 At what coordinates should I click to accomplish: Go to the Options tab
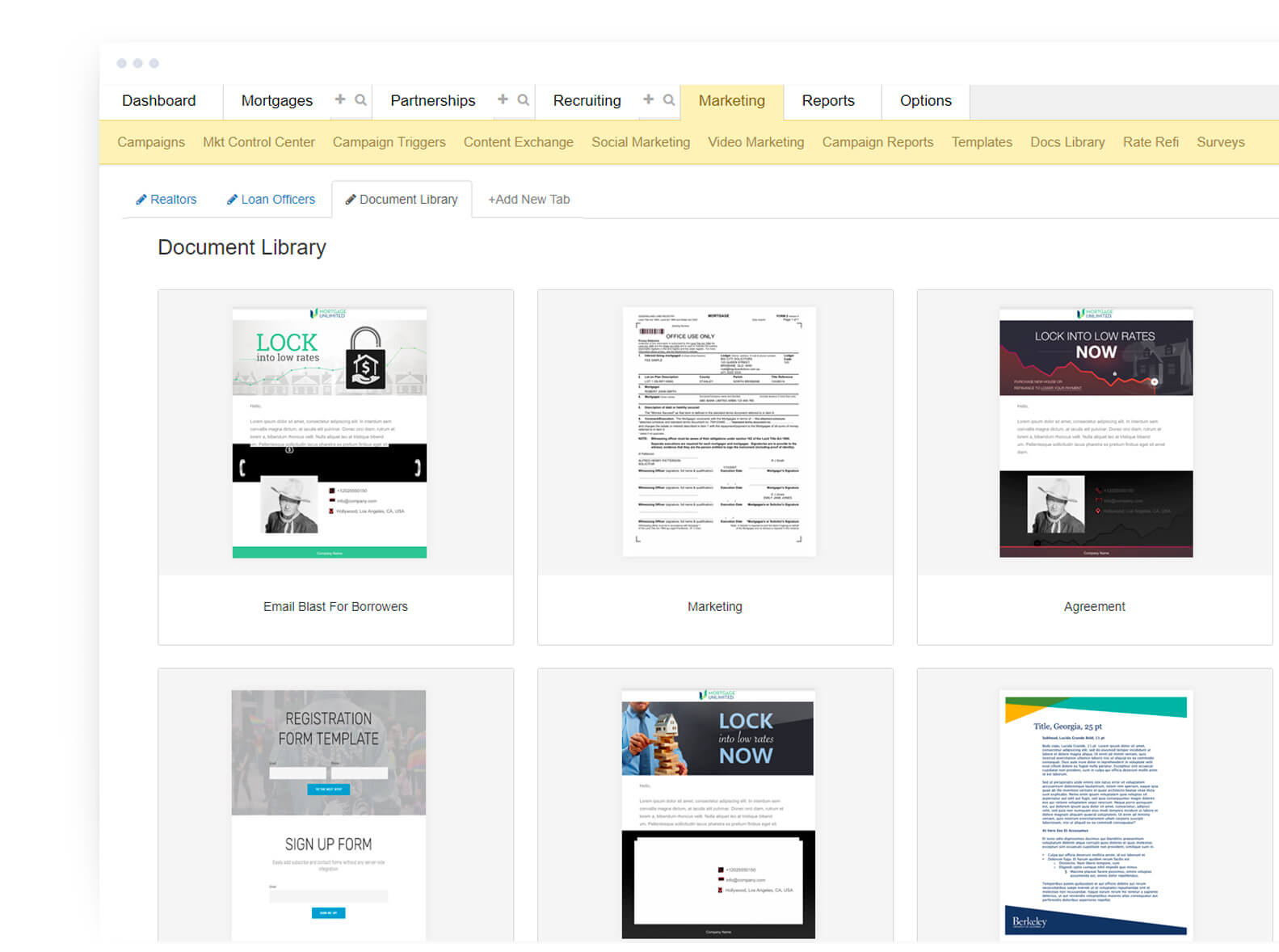tap(925, 101)
